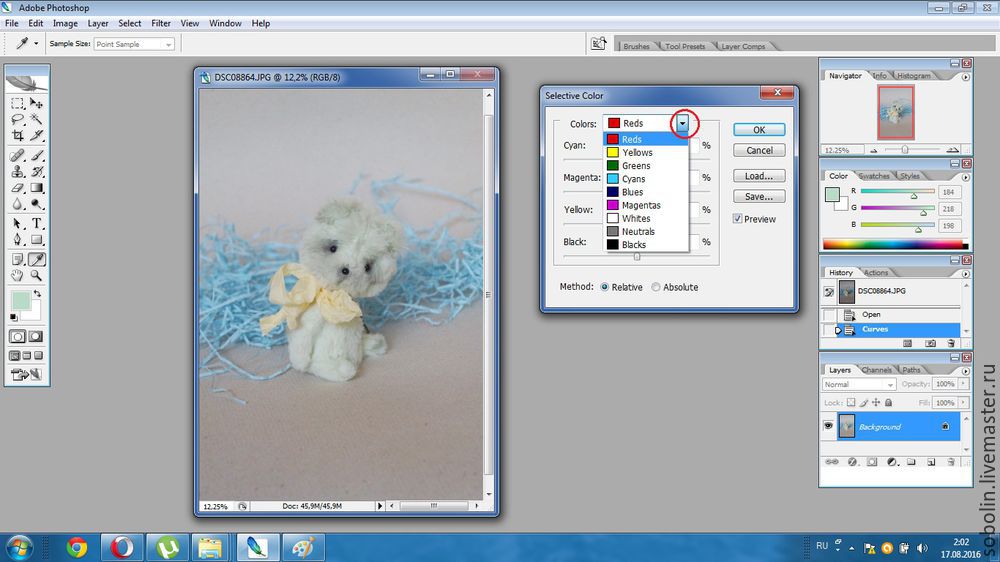Select the Rectangular Marquee tool

tap(17, 103)
